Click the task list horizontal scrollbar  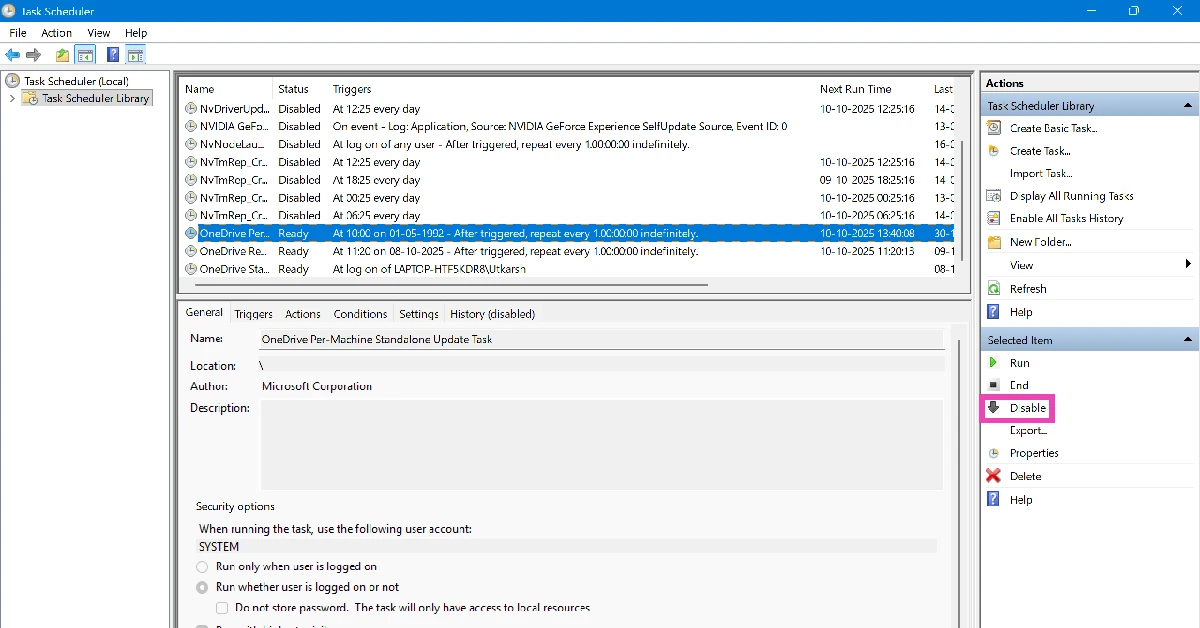(x=450, y=284)
